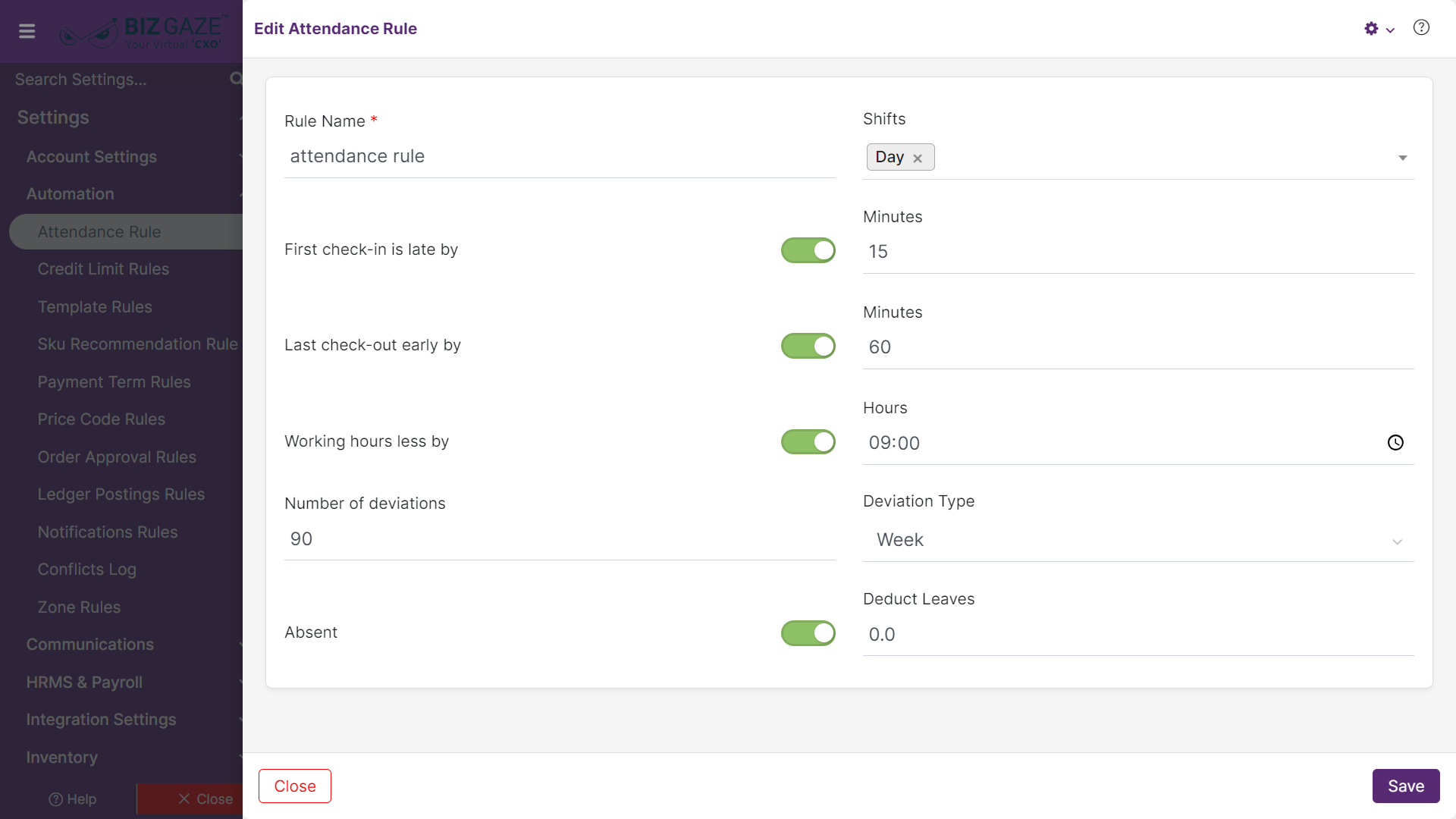This screenshot has width=1456, height=819.
Task: Edit the Rule Name field
Action: 560,157
